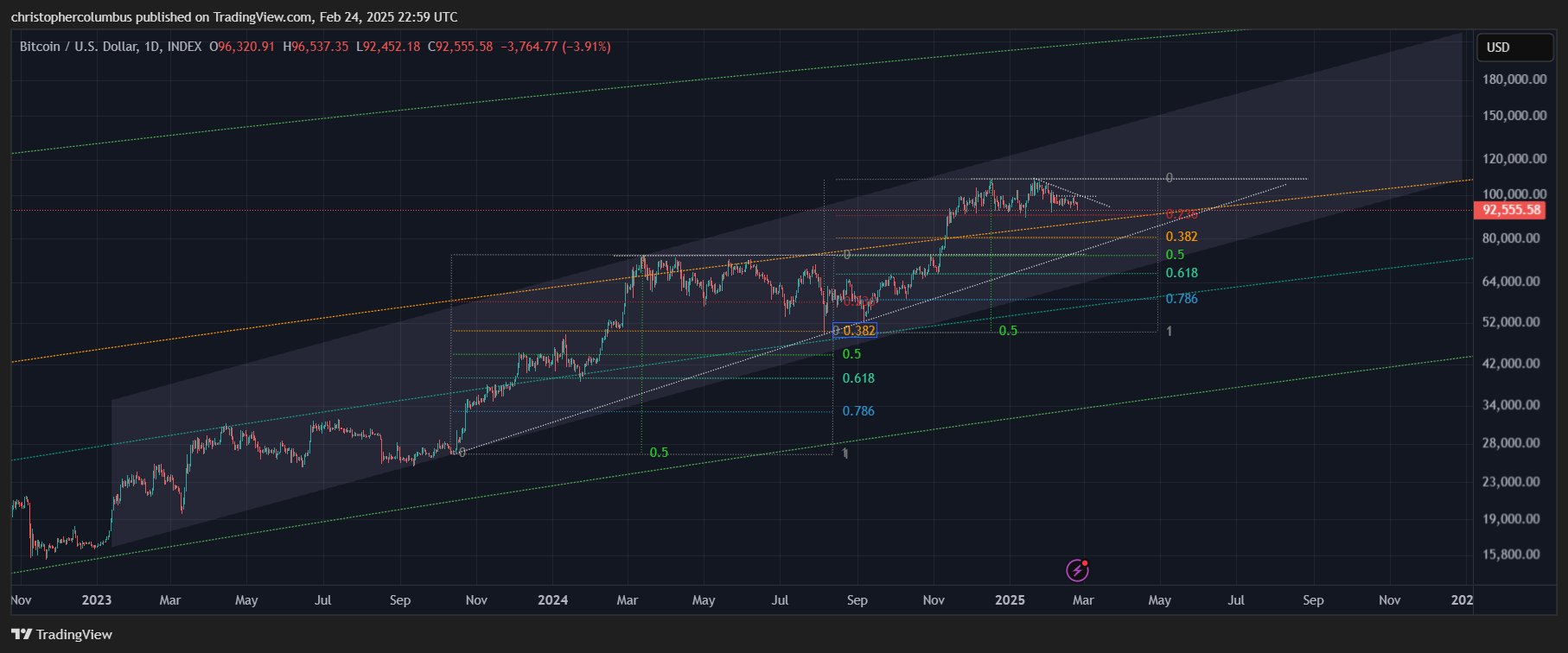Click the 15,800.00 price axis label

pyautogui.click(x=1514, y=555)
